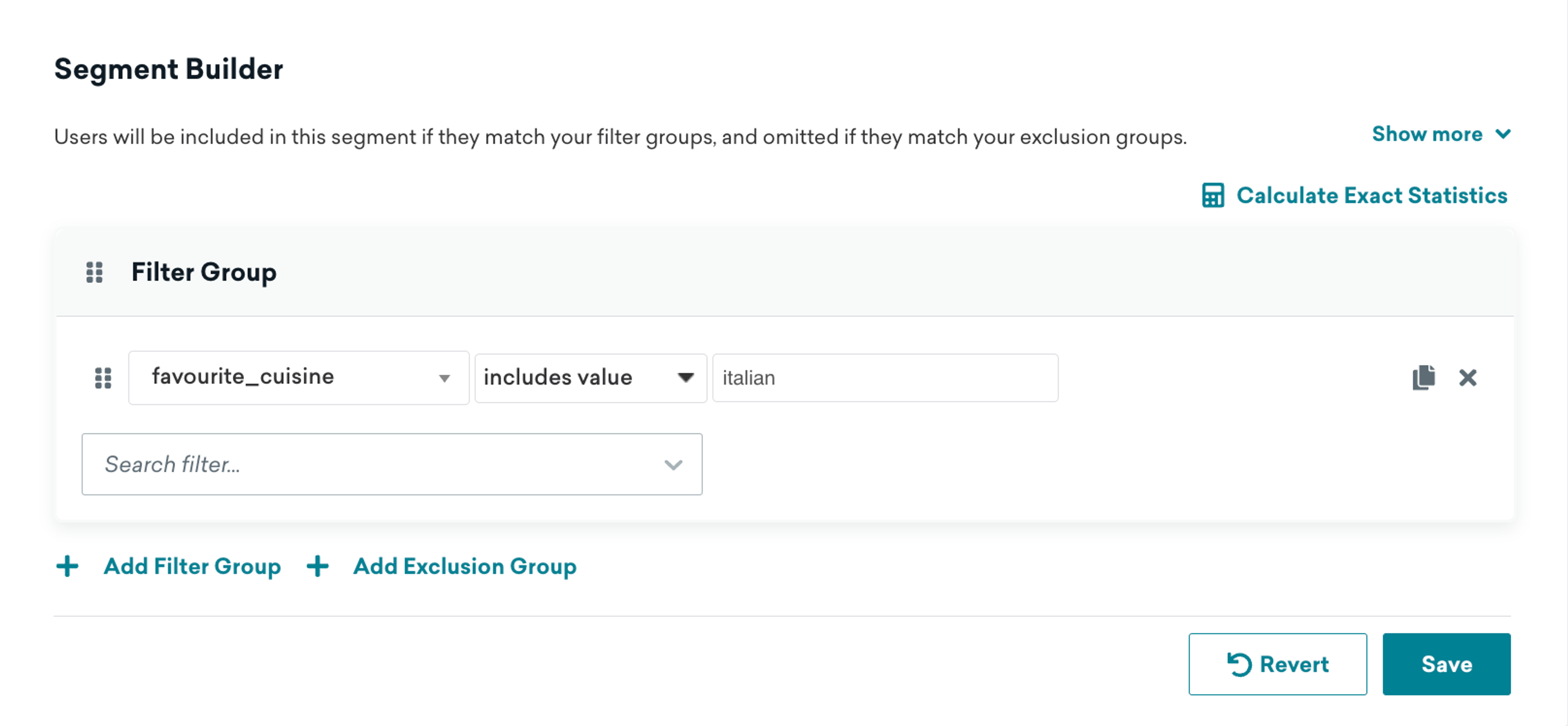Click the calculator icon beside Calculate Exact Statistics

(x=1212, y=196)
